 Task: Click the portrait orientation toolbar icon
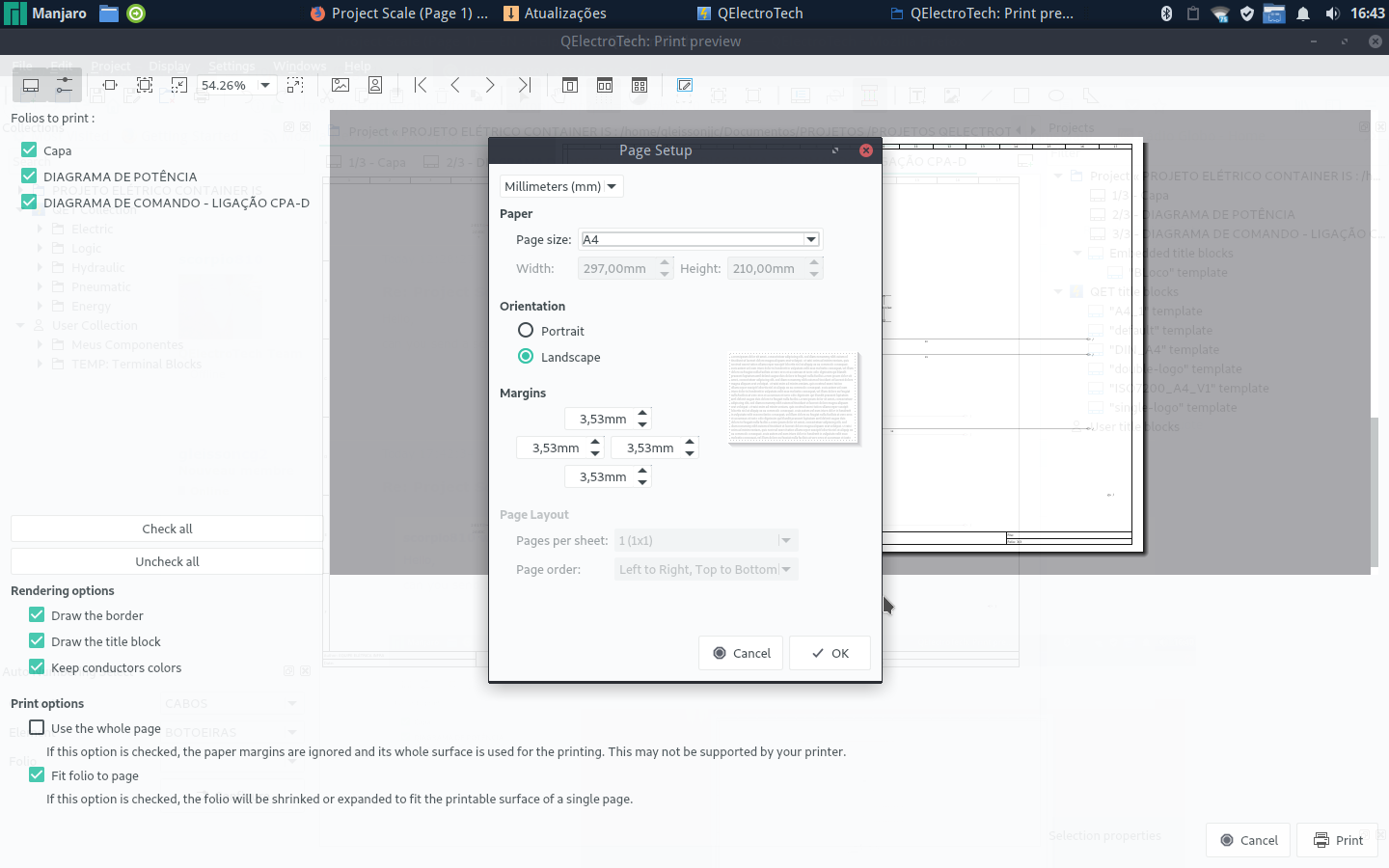[375, 85]
